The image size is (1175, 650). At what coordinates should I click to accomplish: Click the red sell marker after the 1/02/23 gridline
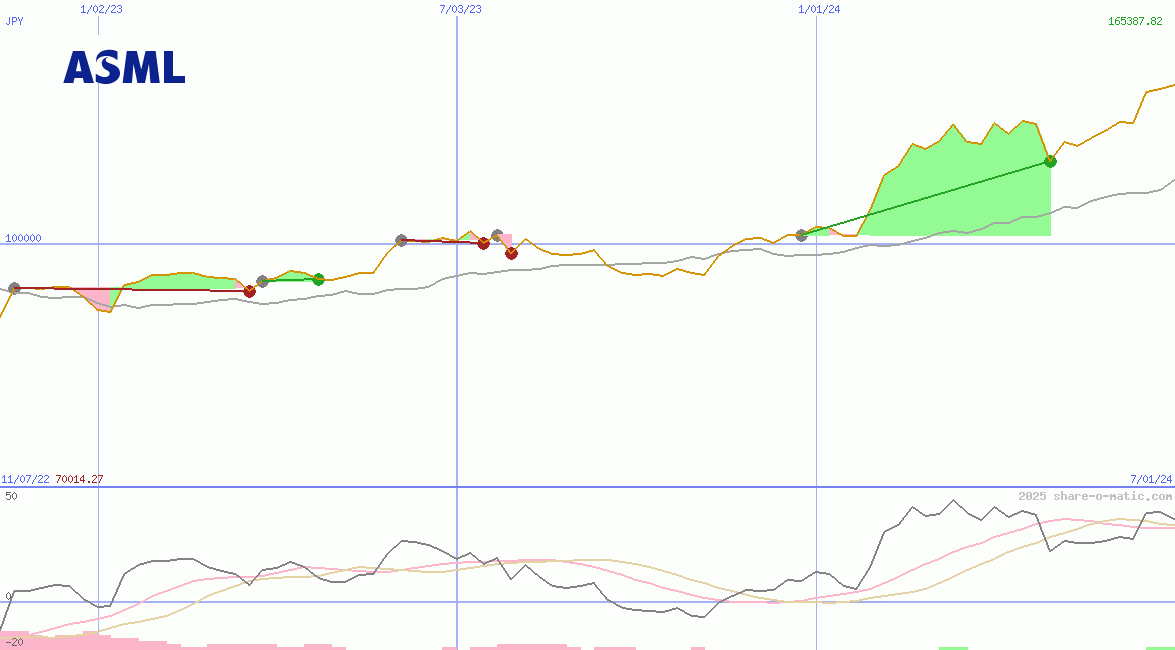coord(249,291)
